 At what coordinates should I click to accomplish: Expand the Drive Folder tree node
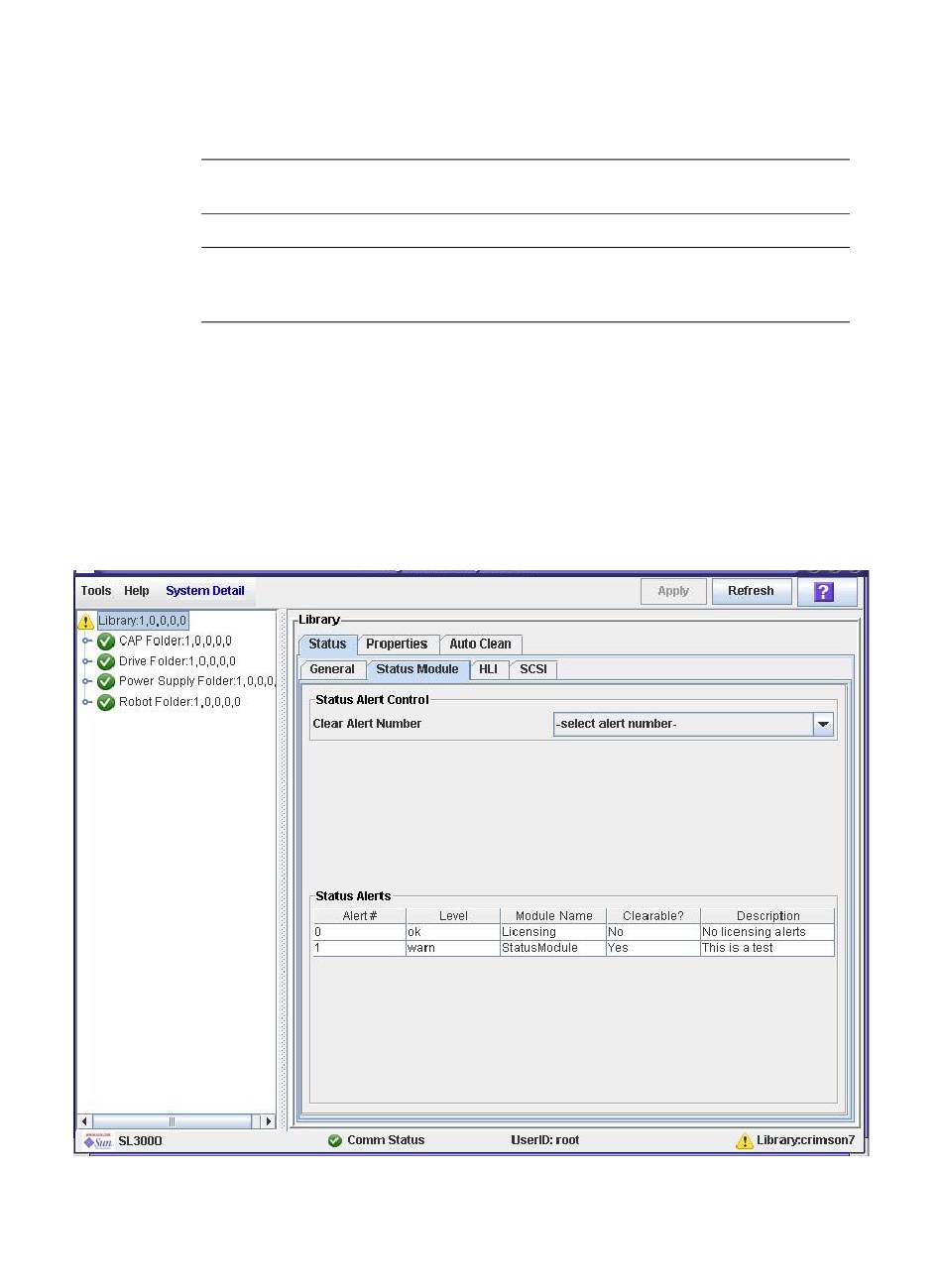point(87,661)
